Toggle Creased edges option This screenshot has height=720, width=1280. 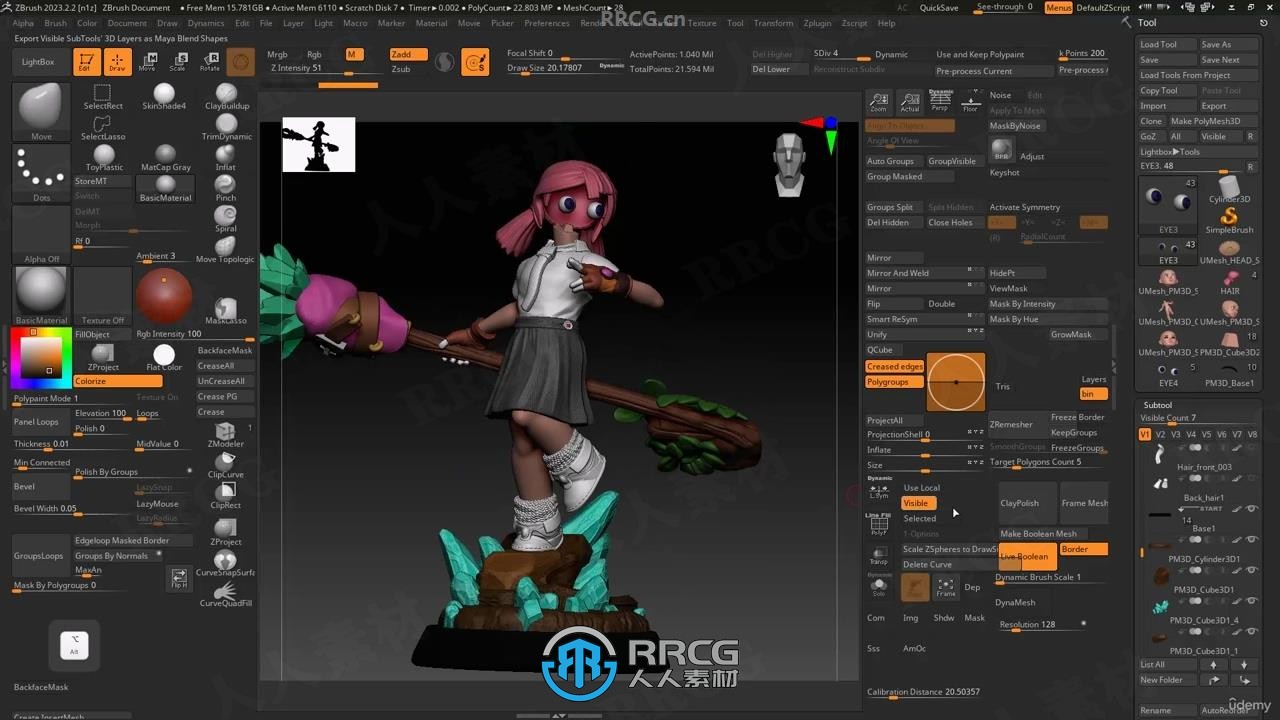894,367
